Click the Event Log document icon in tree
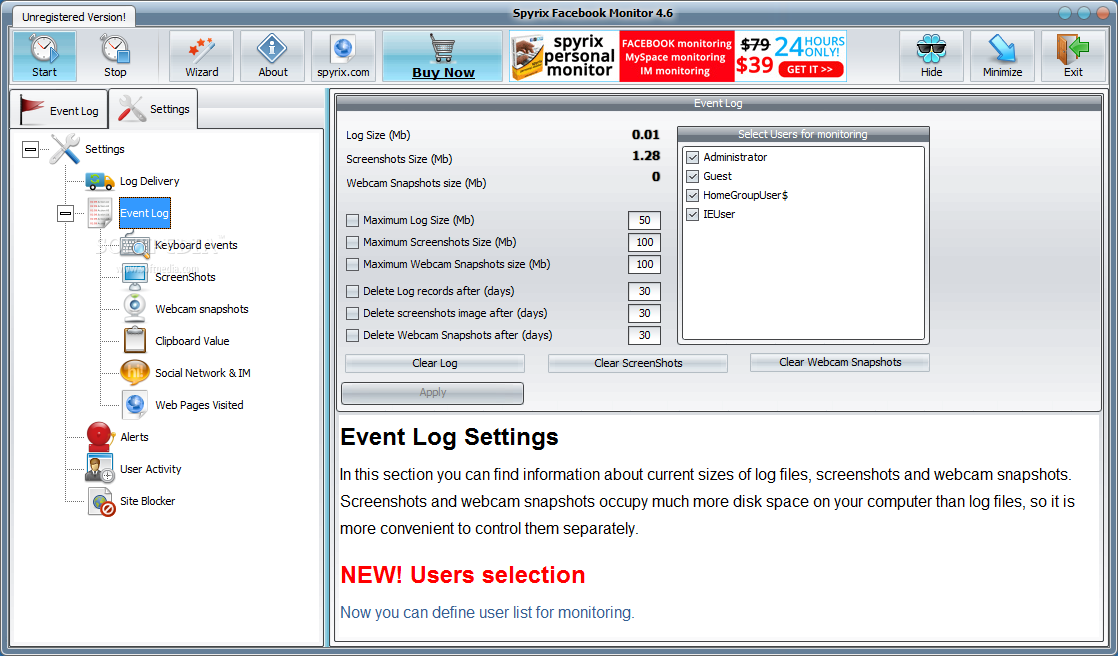 [x=100, y=213]
